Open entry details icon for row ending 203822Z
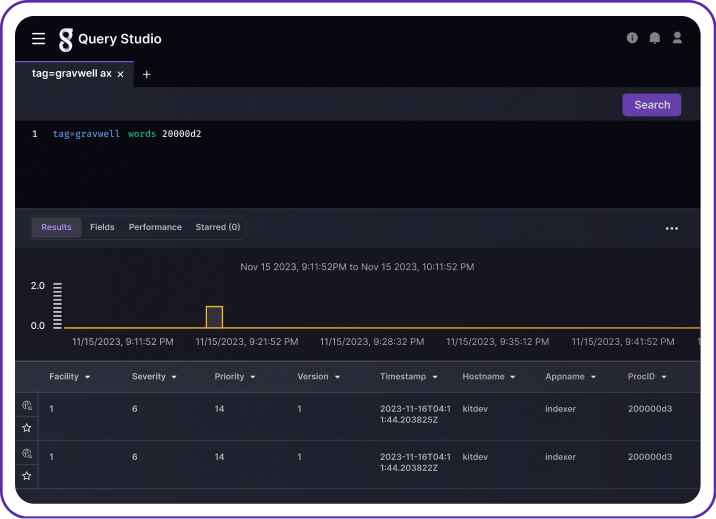Viewport: 716px width, 519px height. click(27, 453)
